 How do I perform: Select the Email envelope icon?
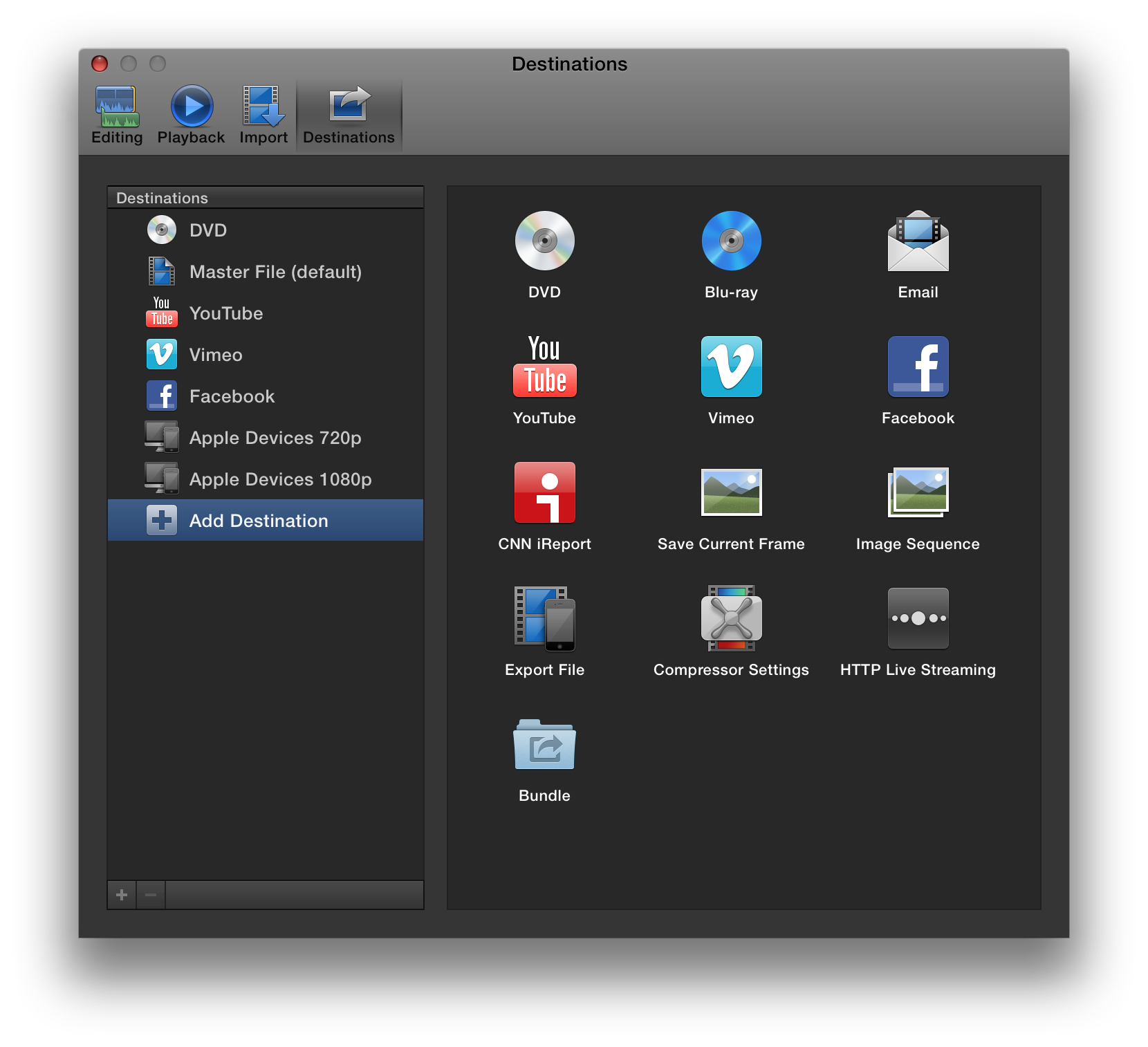point(918,241)
